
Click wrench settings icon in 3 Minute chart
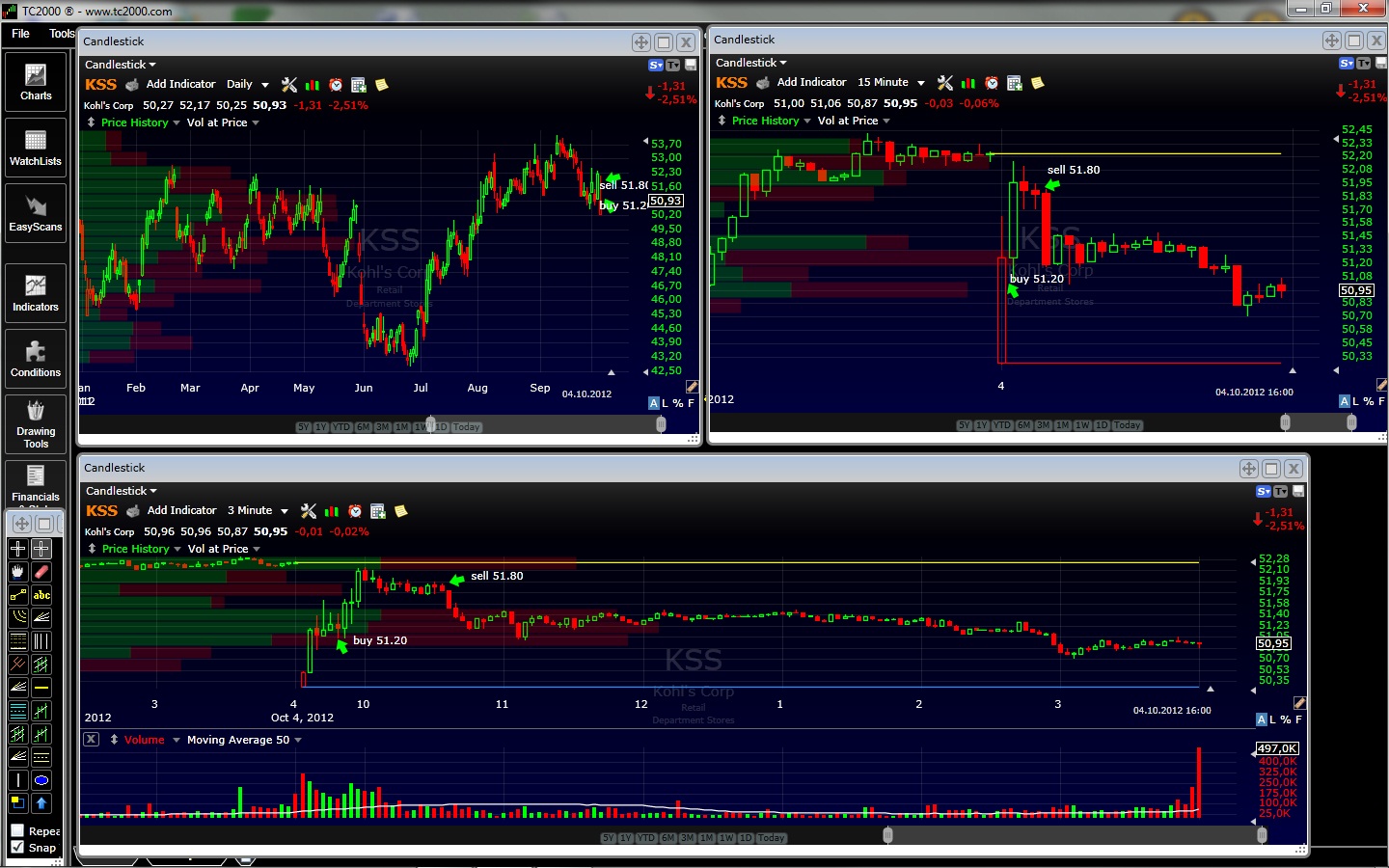309,511
